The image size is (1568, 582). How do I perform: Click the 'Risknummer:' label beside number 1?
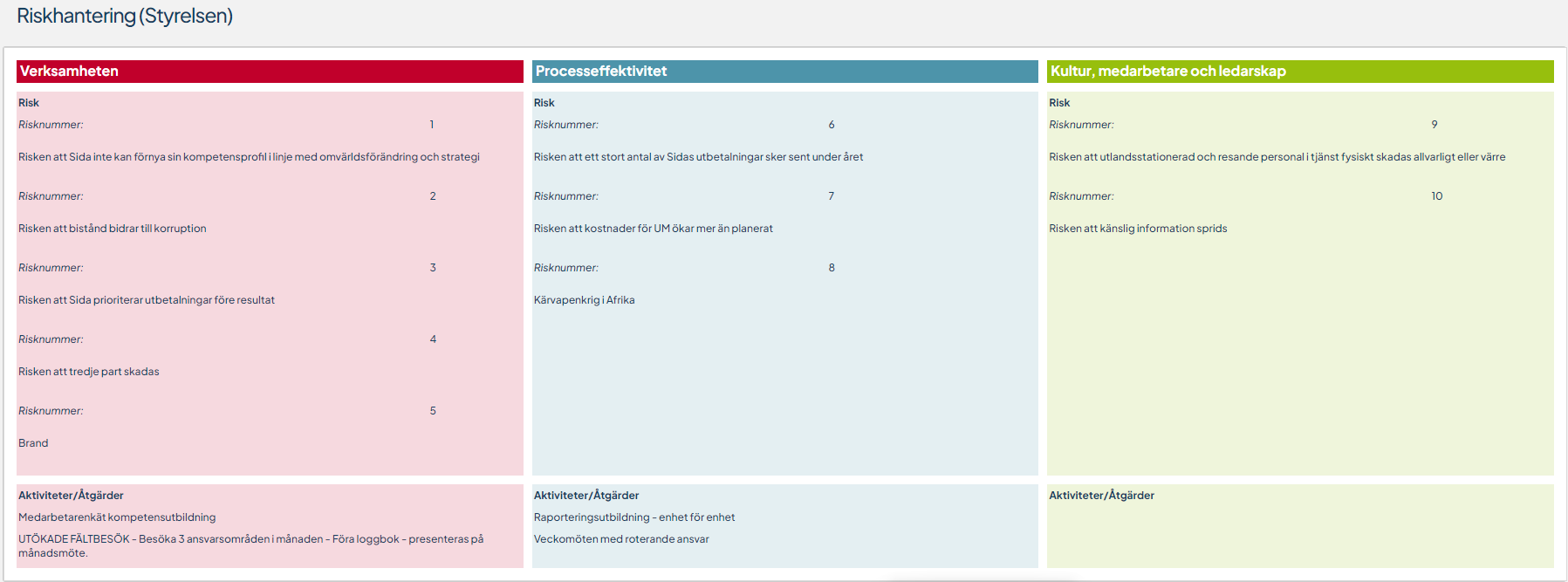click(x=51, y=125)
